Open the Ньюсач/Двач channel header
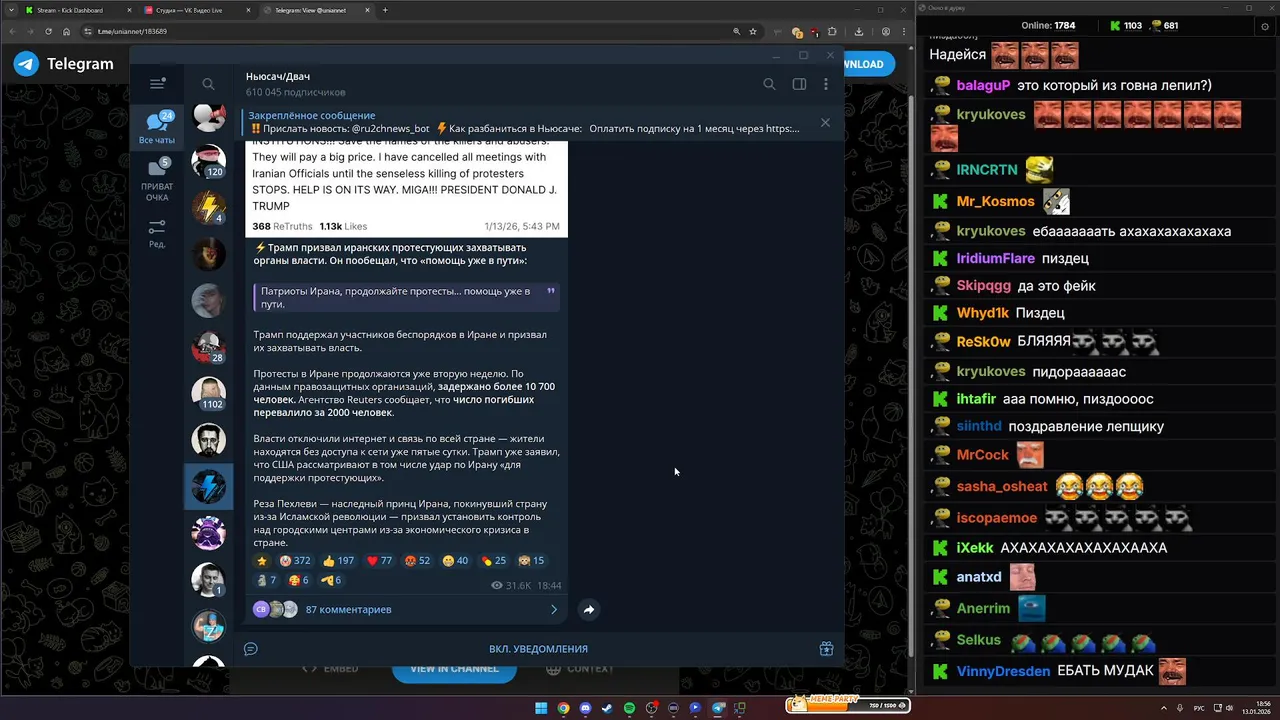Viewport: 1280px width, 720px height. (x=296, y=84)
